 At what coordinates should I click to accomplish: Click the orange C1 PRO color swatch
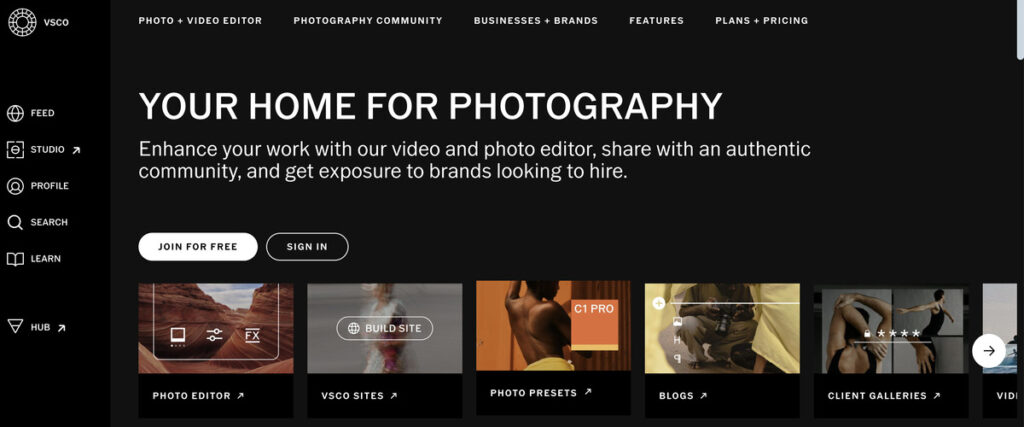pyautogui.click(x=595, y=324)
